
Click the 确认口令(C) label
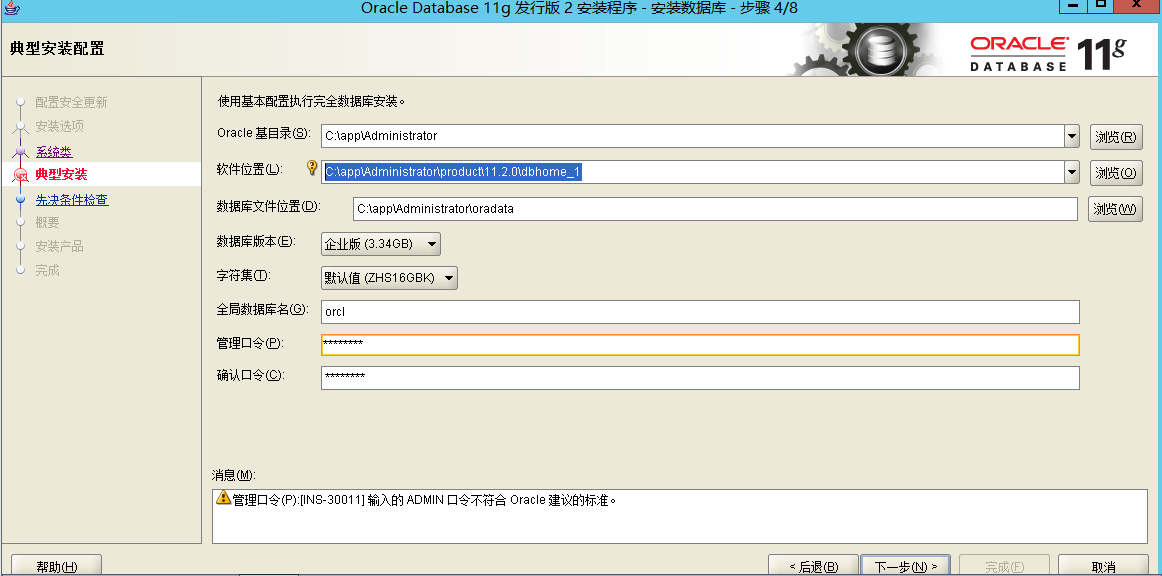pyautogui.click(x=250, y=375)
